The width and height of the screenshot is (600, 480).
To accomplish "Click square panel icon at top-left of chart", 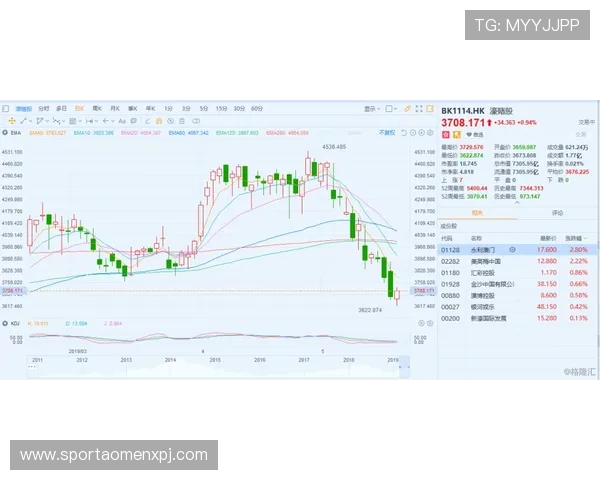I will [6, 109].
